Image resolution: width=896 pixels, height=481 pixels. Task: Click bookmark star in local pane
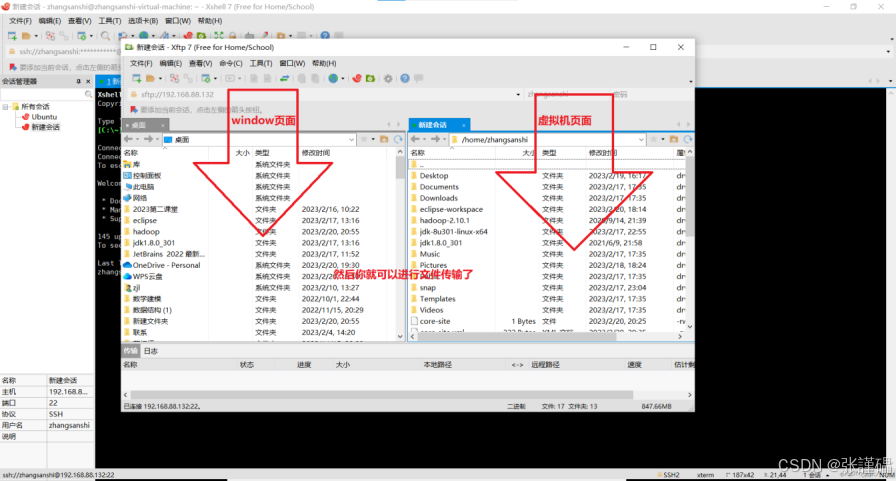[x=364, y=139]
